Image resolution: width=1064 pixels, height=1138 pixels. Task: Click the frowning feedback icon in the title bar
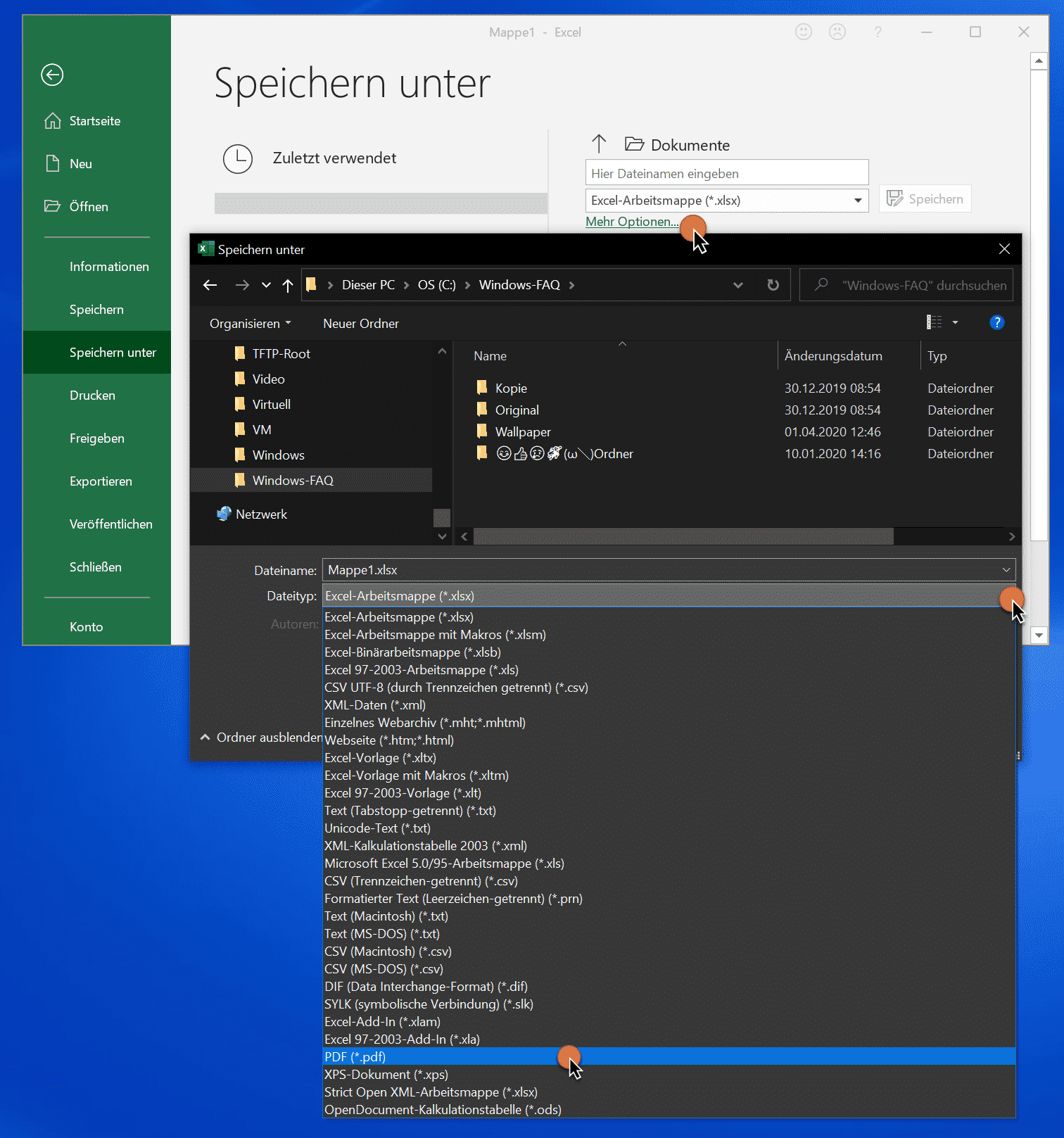click(837, 32)
